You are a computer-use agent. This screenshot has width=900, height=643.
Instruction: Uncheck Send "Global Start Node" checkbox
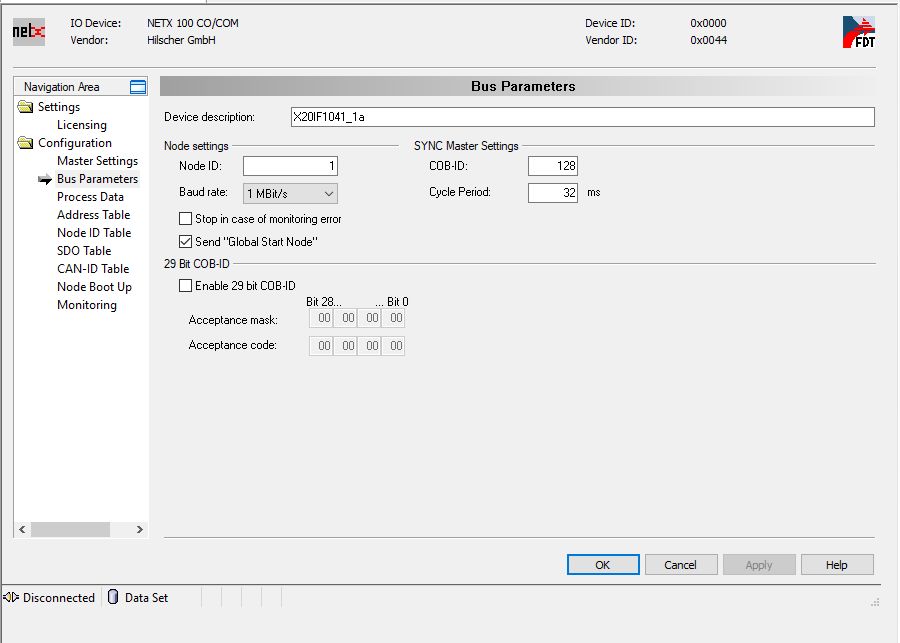(x=185, y=241)
